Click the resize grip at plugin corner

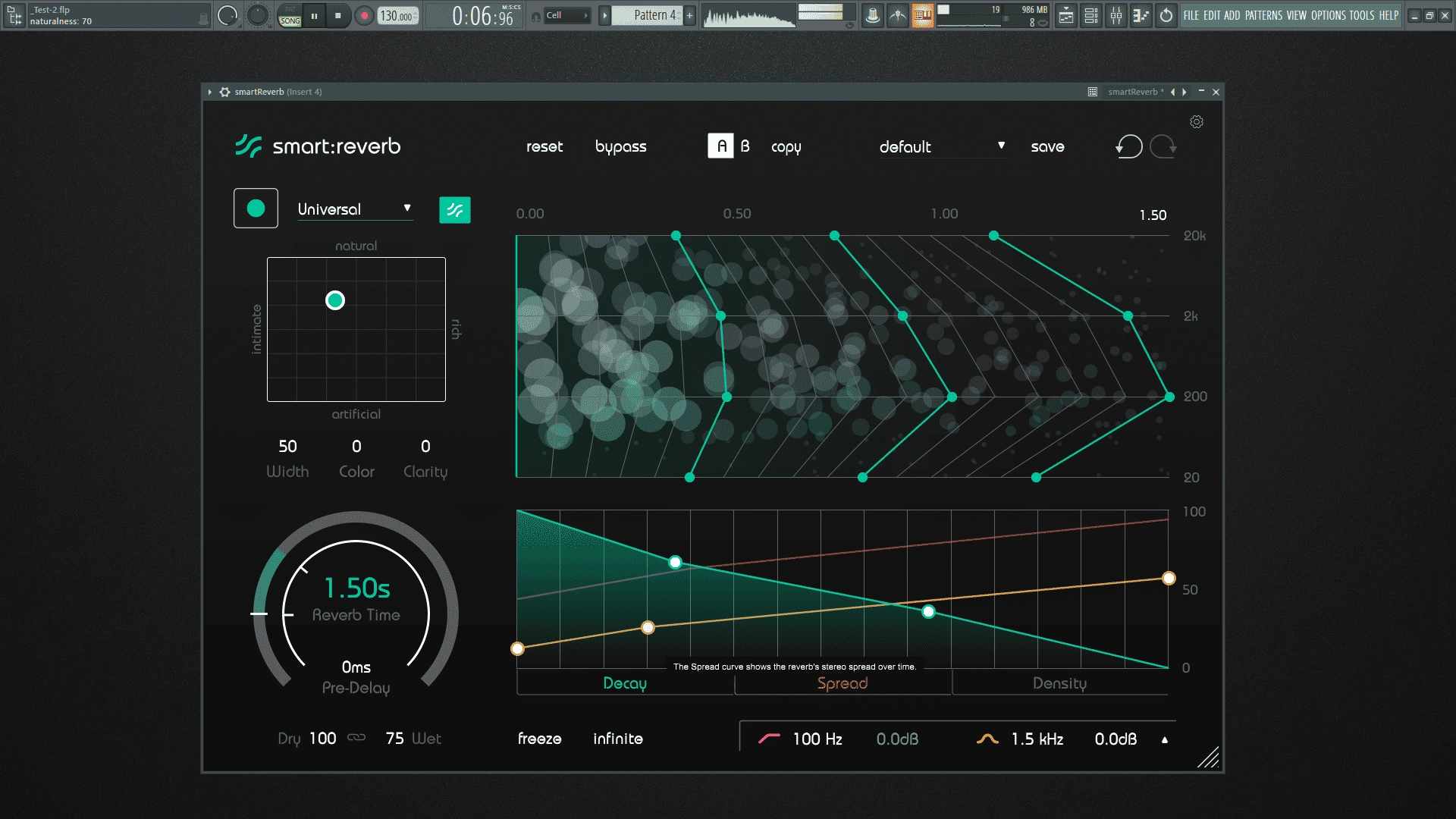pyautogui.click(x=1209, y=758)
